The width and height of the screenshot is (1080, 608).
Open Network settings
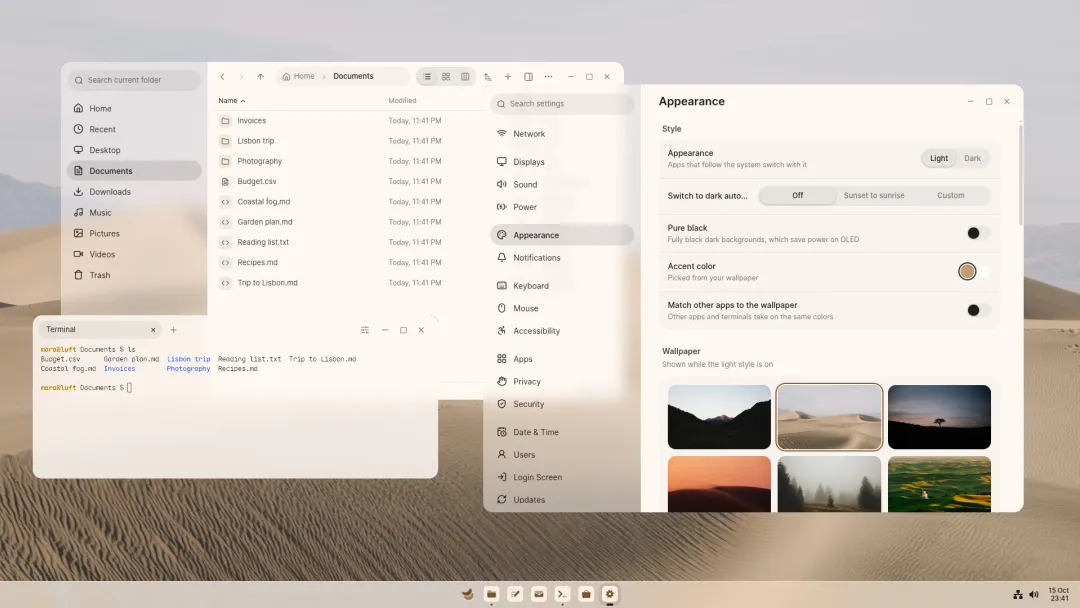tap(561, 134)
